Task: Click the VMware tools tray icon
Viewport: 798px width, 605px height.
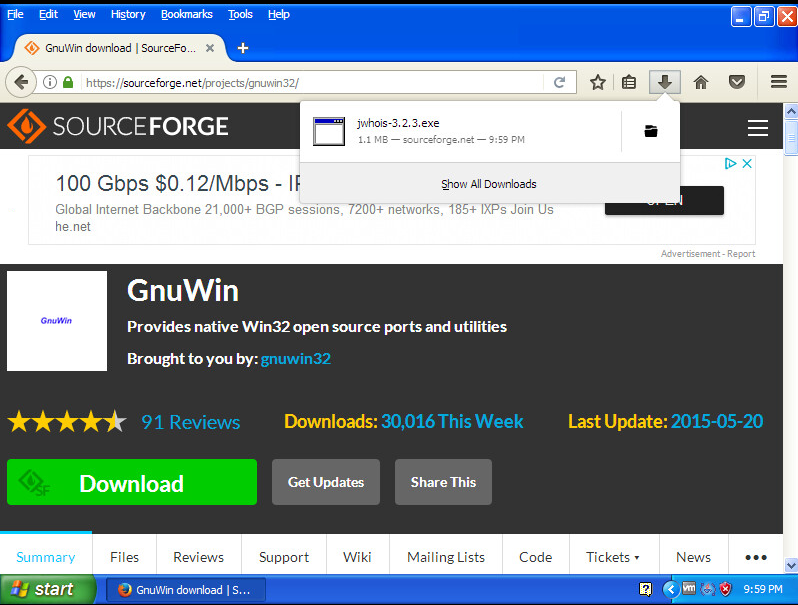Action: point(689,589)
